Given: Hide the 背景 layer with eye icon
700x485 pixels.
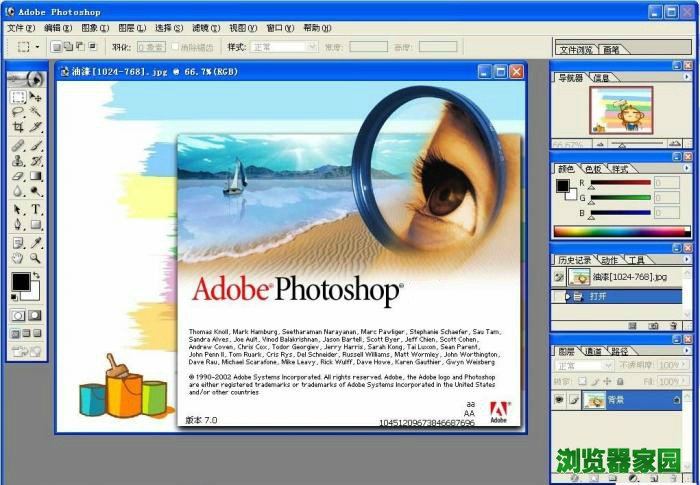Looking at the screenshot, I should click(x=560, y=400).
